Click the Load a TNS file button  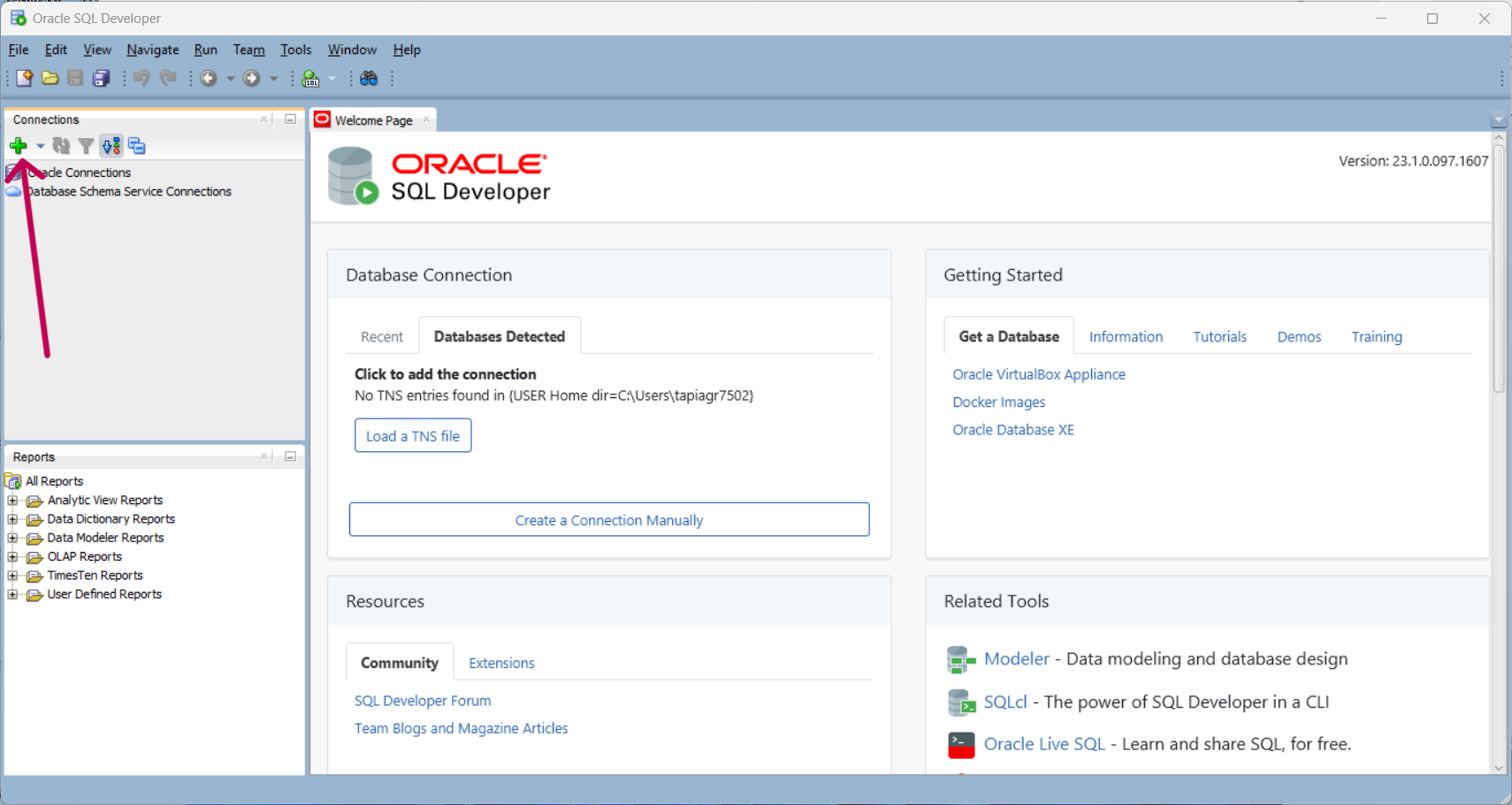pyautogui.click(x=413, y=435)
